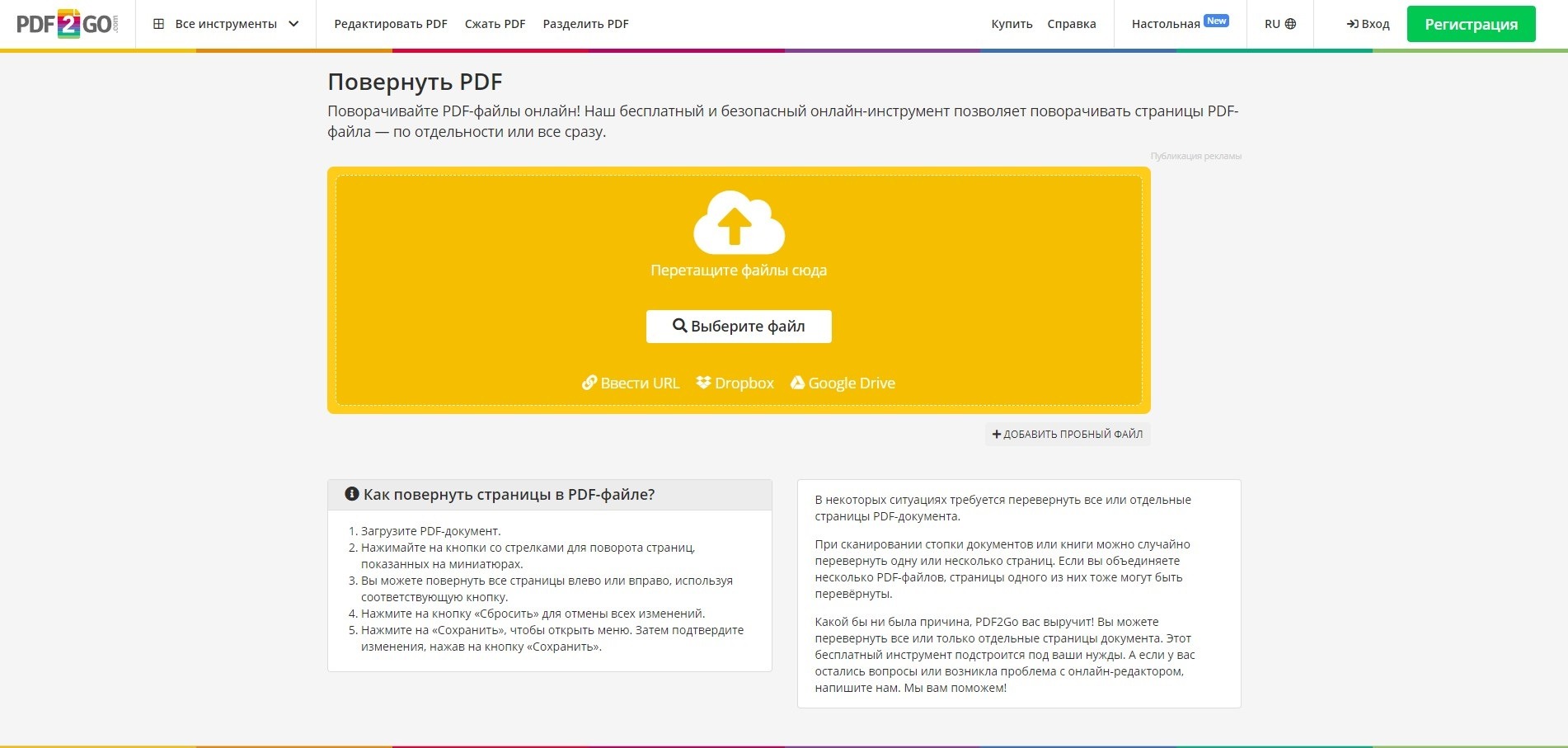The height and width of the screenshot is (748, 1568).
Task: Go to the Купить page
Action: [x=1012, y=24]
